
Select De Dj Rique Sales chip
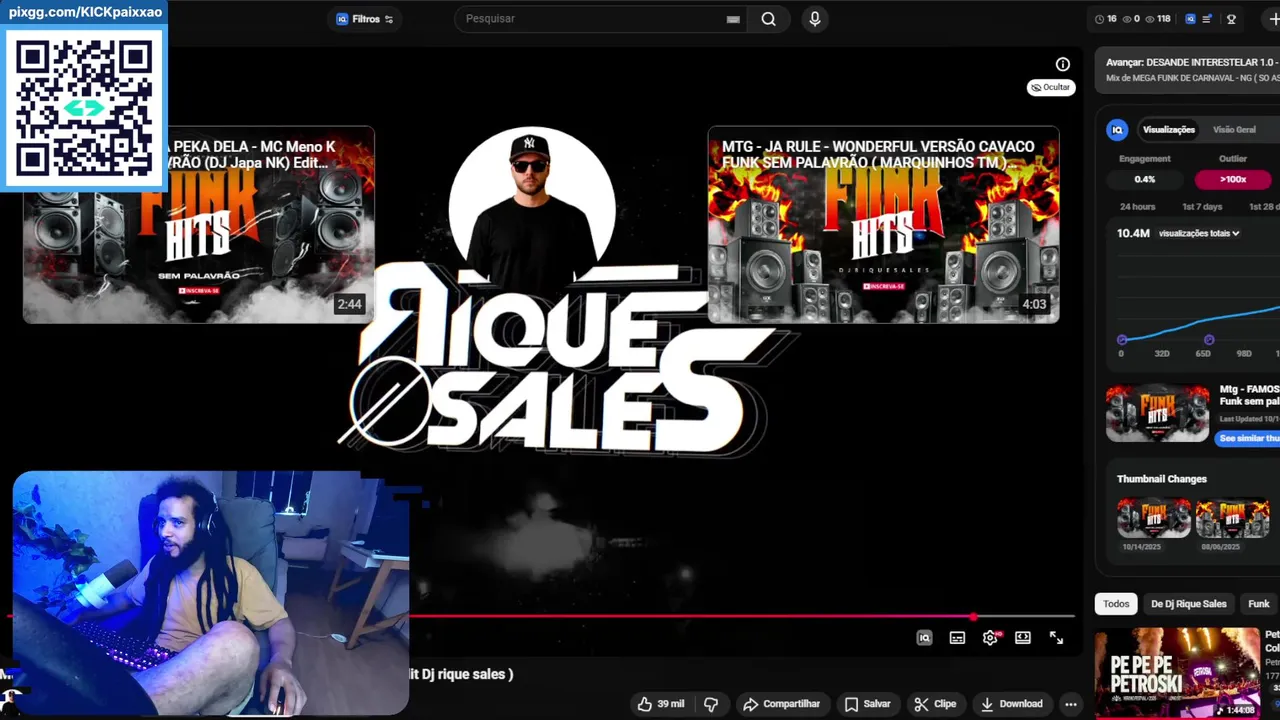pos(1188,604)
